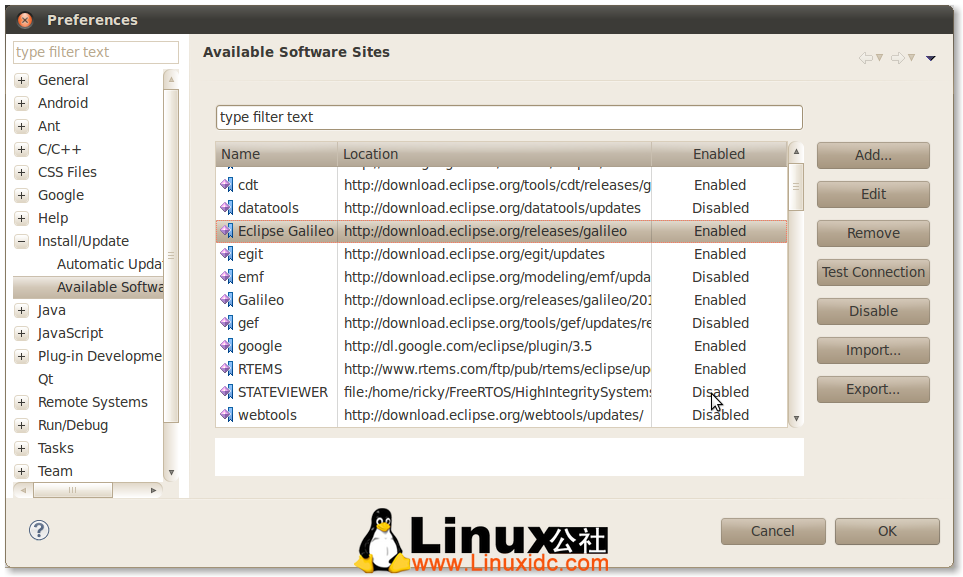Collapse the Install/Update section
Image resolution: width=963 pixels, height=577 pixels.
pos(21,241)
